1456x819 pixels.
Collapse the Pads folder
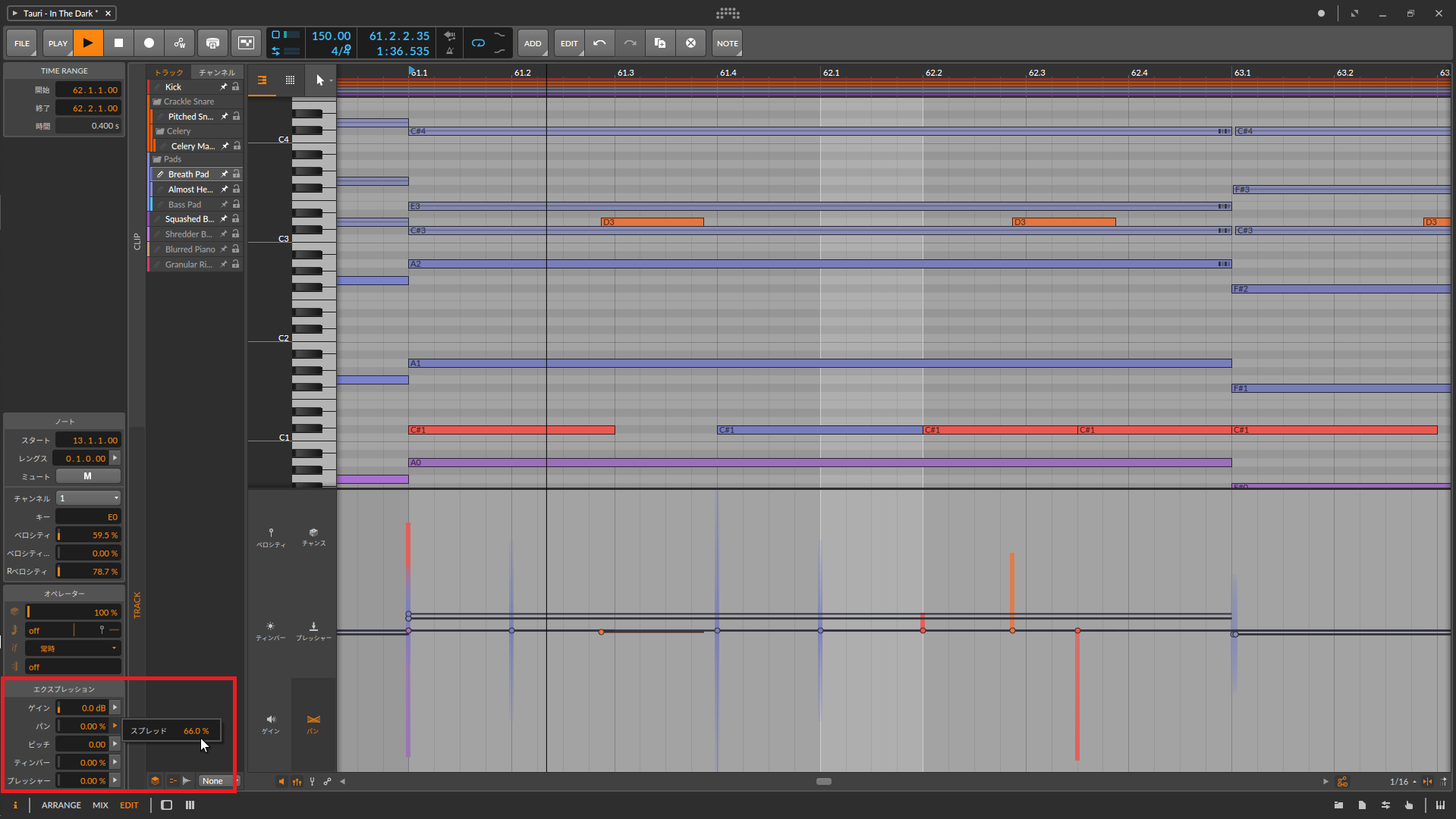tap(157, 159)
